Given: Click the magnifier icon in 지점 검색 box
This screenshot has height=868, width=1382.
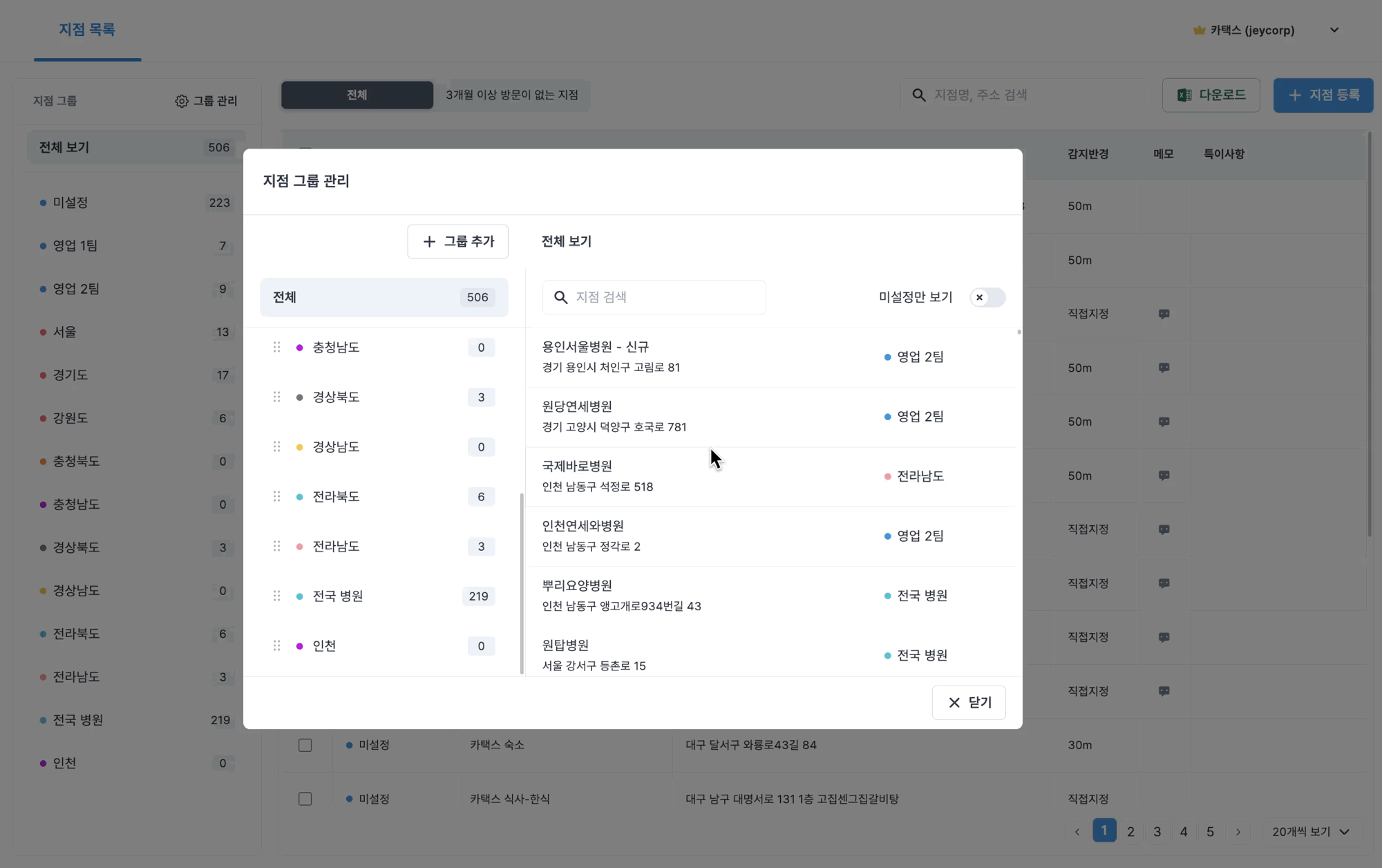Looking at the screenshot, I should click(560, 297).
